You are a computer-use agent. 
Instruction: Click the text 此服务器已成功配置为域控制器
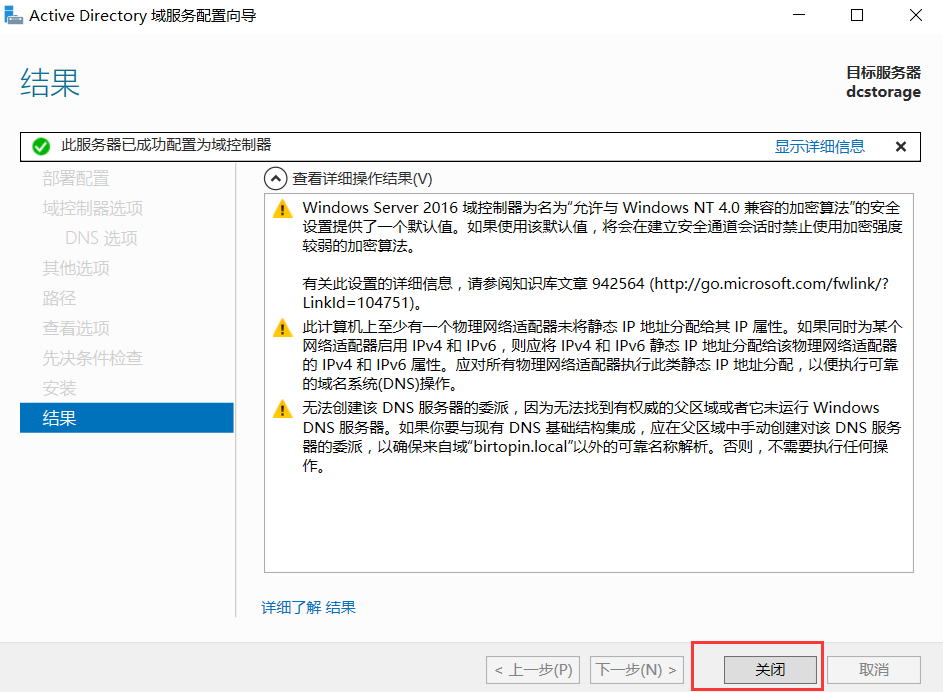coord(166,145)
